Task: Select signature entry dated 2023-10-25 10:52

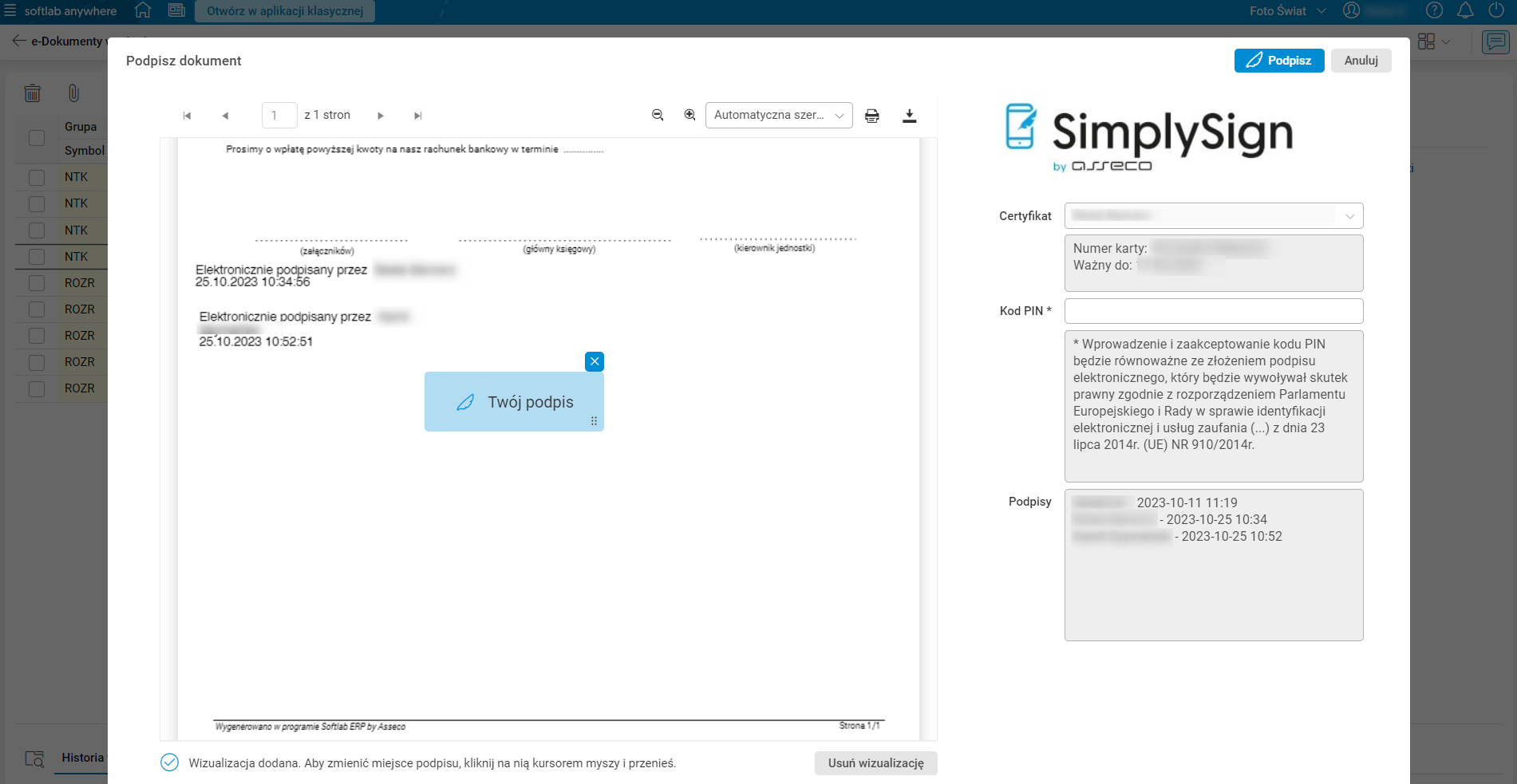Action: [1177, 536]
